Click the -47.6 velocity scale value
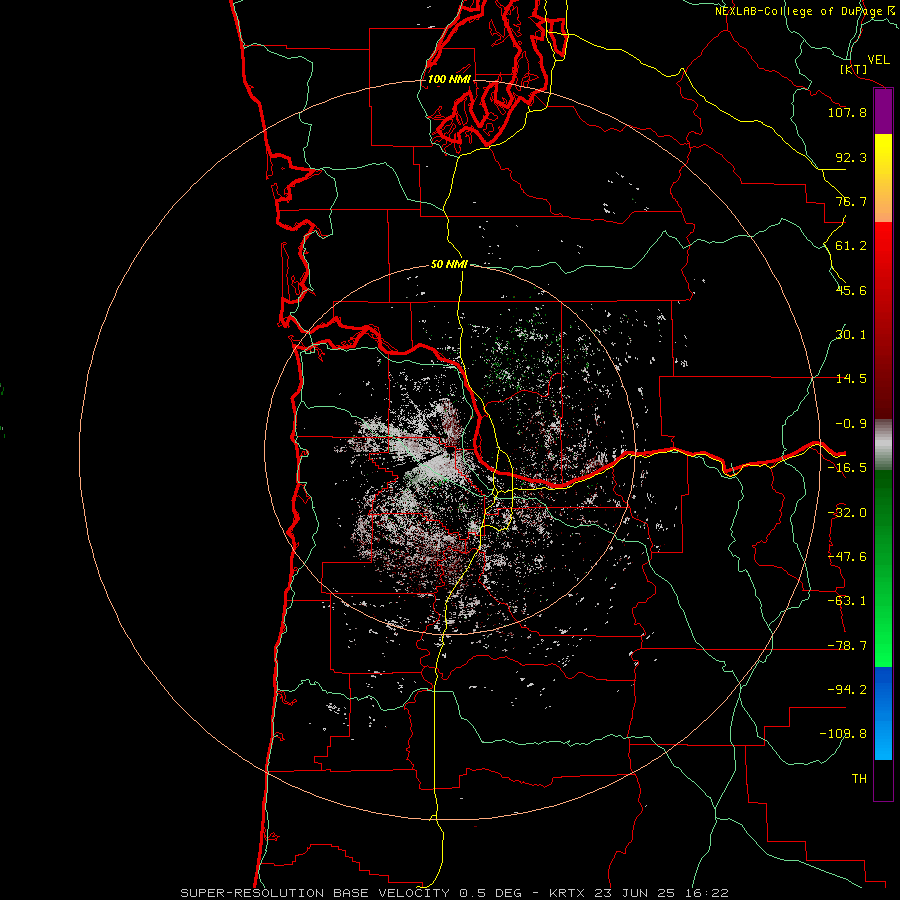Screen dimensions: 900x900 [847, 557]
